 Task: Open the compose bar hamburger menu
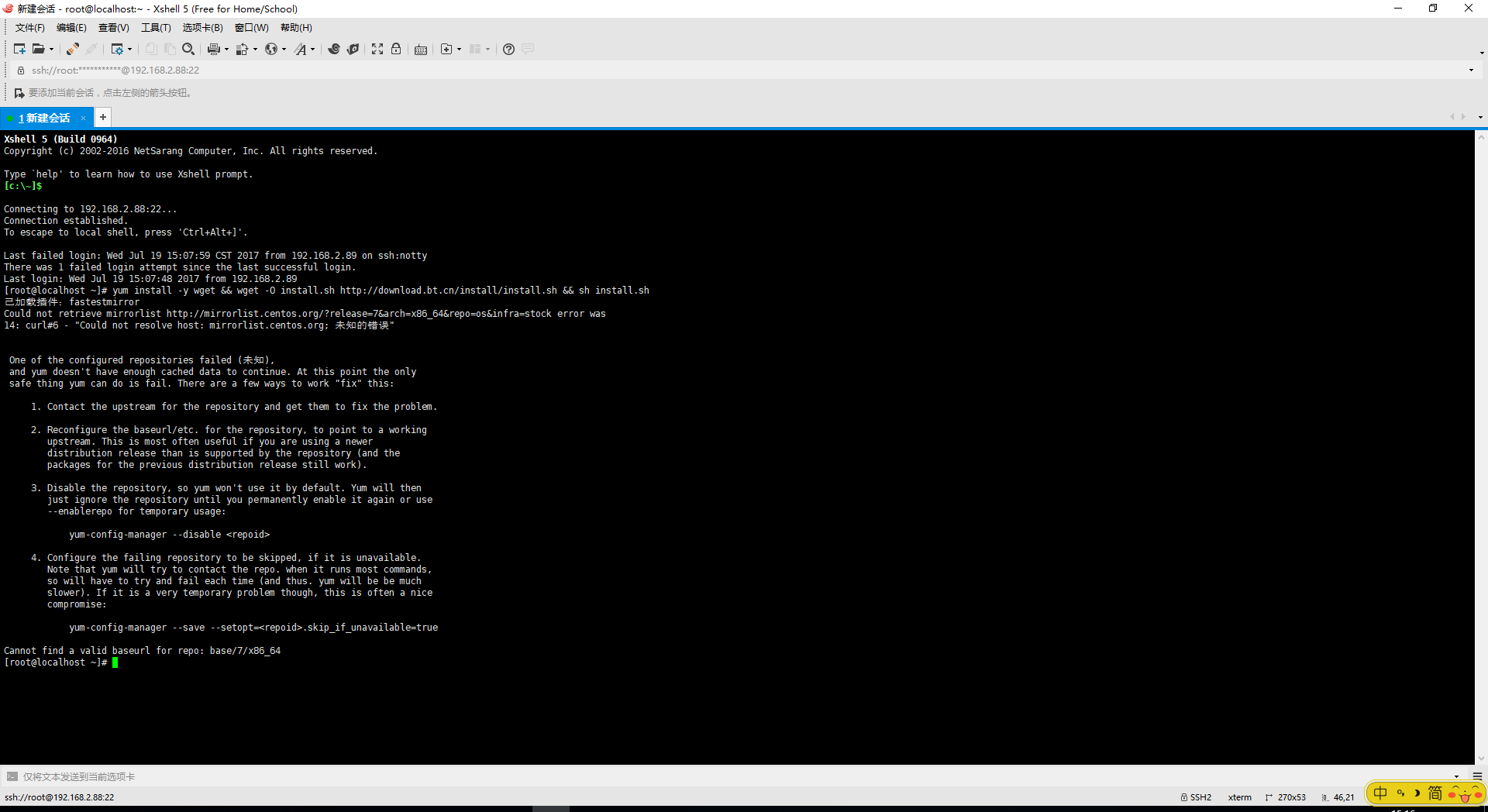point(1477,776)
